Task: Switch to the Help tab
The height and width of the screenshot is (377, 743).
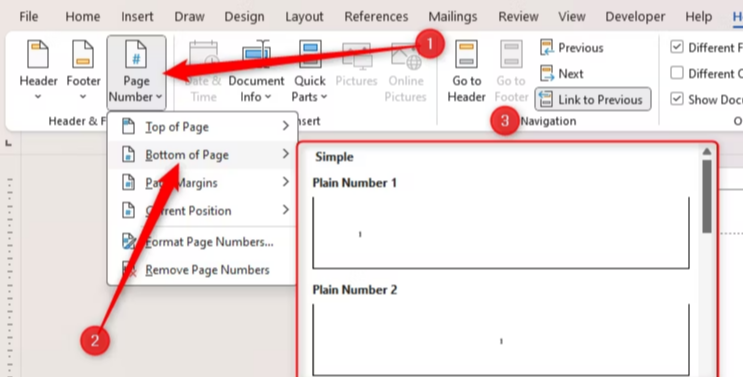Action: tap(698, 17)
